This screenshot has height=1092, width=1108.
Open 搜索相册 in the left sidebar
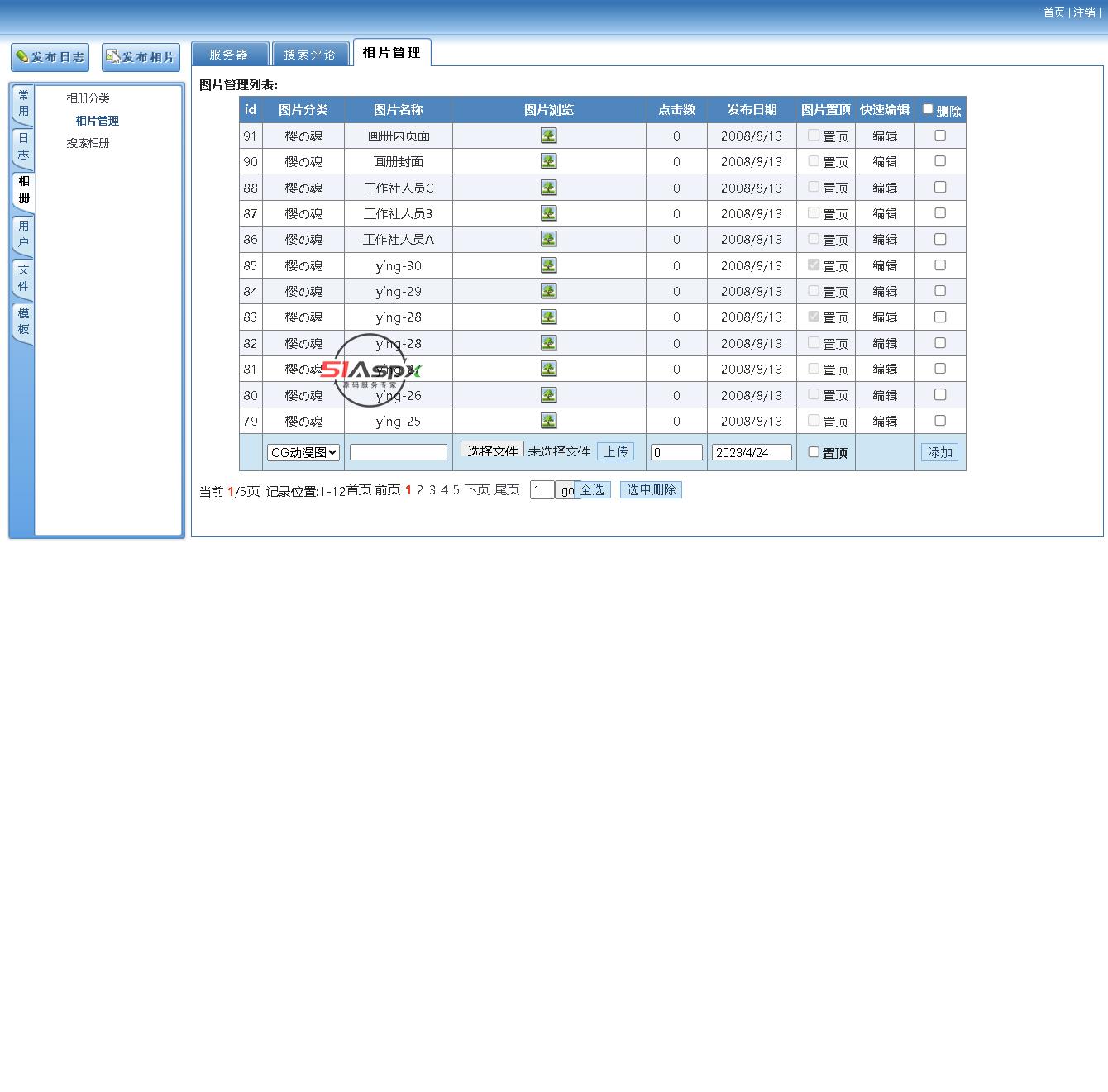pos(88,143)
